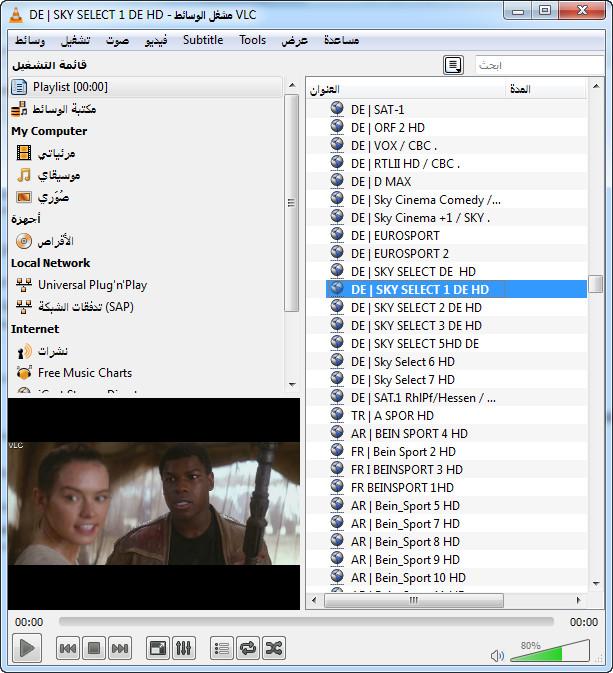Click playlist vertical scrollbar down arrow

coord(596,583)
